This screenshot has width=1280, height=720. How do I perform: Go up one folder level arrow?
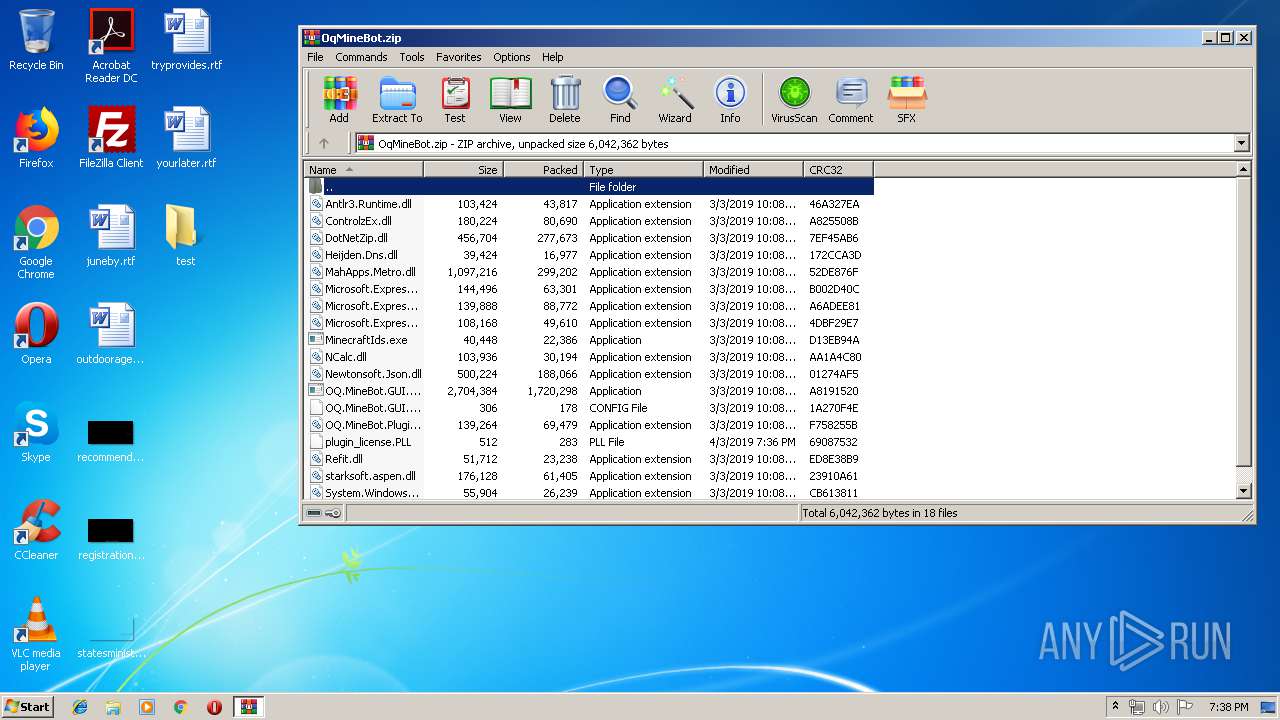[x=323, y=143]
